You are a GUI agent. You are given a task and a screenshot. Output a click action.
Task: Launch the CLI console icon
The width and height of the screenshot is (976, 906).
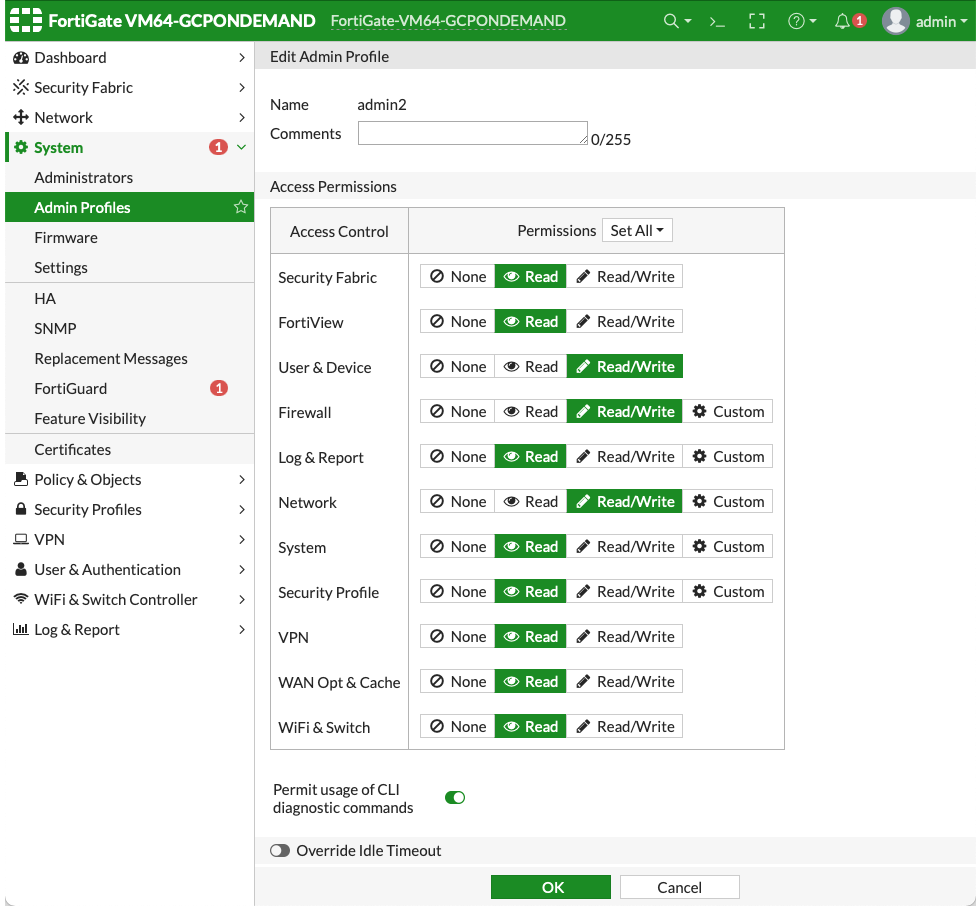tap(717, 21)
